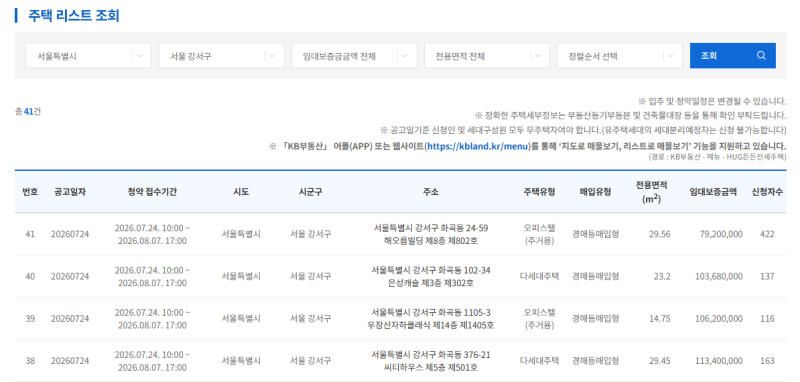Click the 총 41건 total count
This screenshot has height=382, width=800.
[x=28, y=111]
